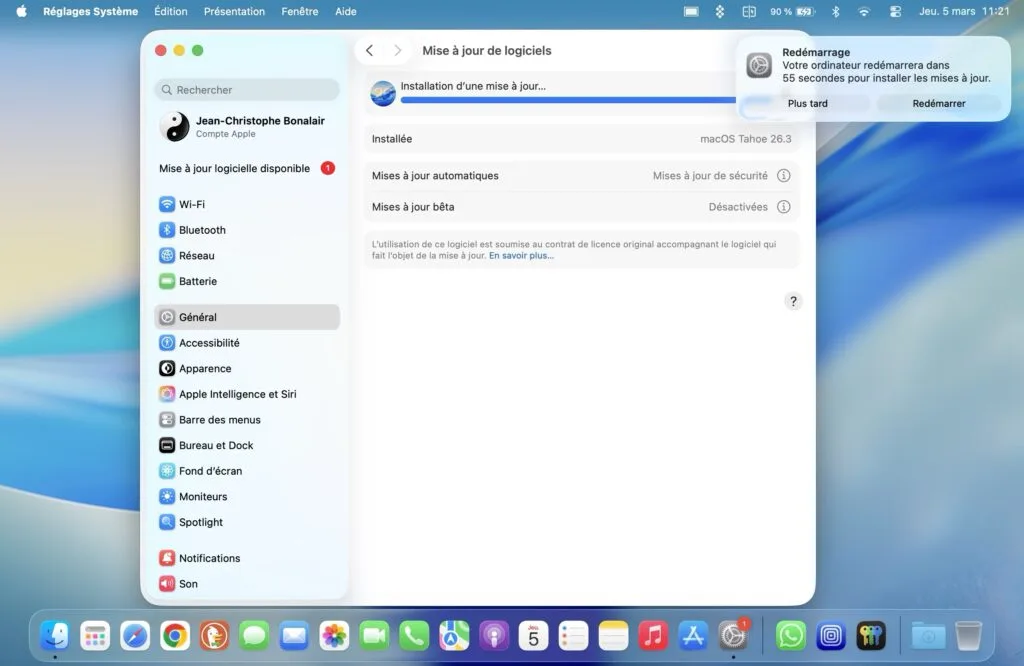1024x666 pixels.
Task: Open Batterie settings in sidebar
Action: pyautogui.click(x=247, y=281)
